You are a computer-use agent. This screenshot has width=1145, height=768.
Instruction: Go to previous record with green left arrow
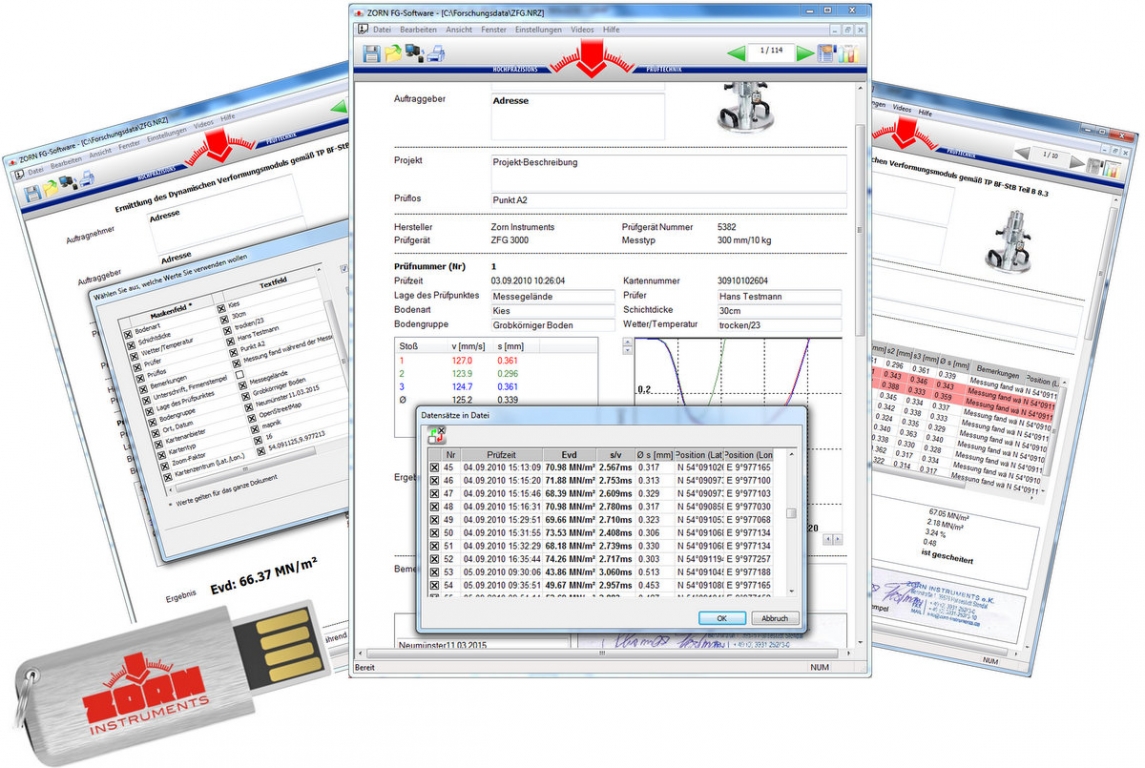coord(737,53)
